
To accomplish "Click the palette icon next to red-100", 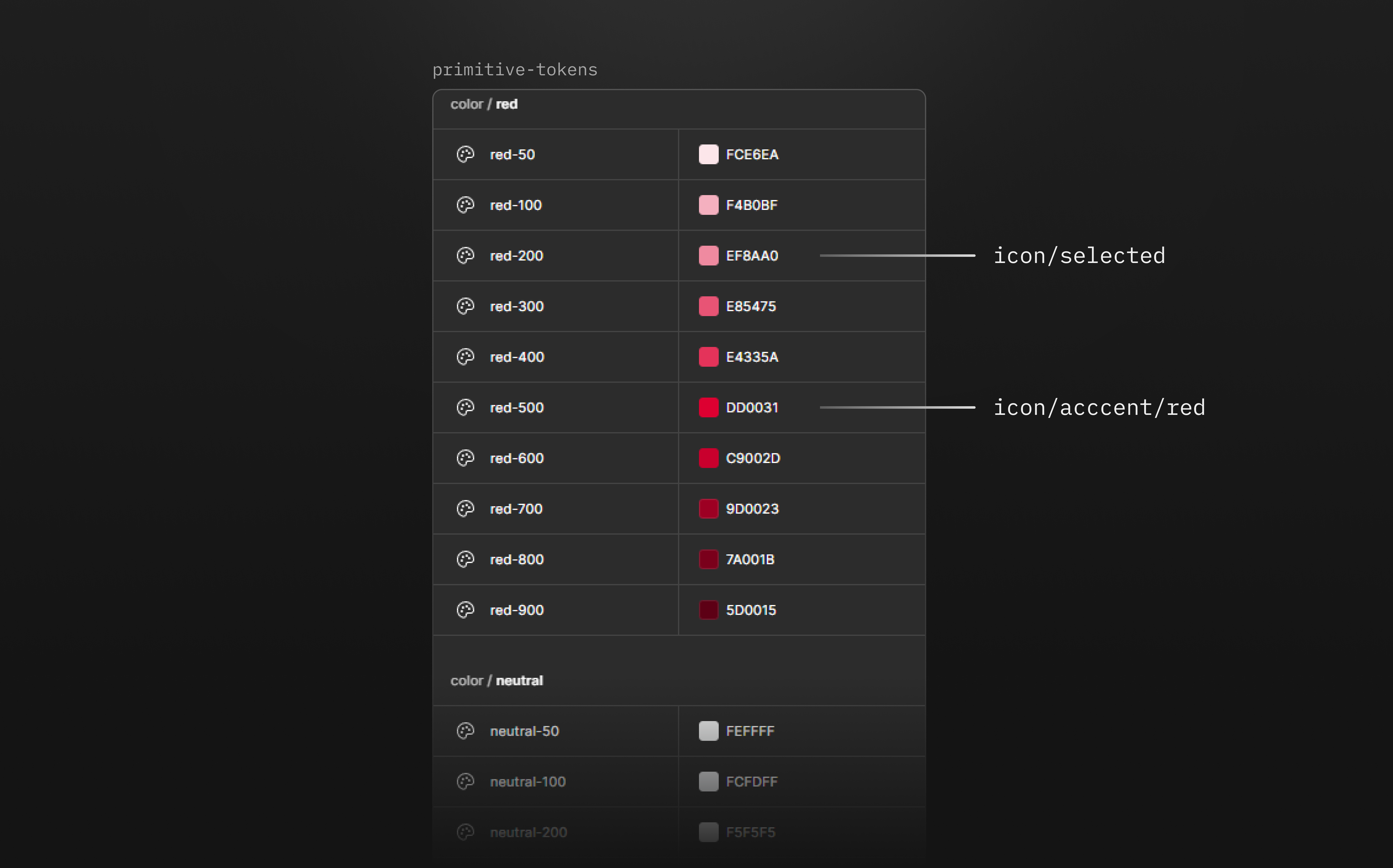I will [x=465, y=205].
